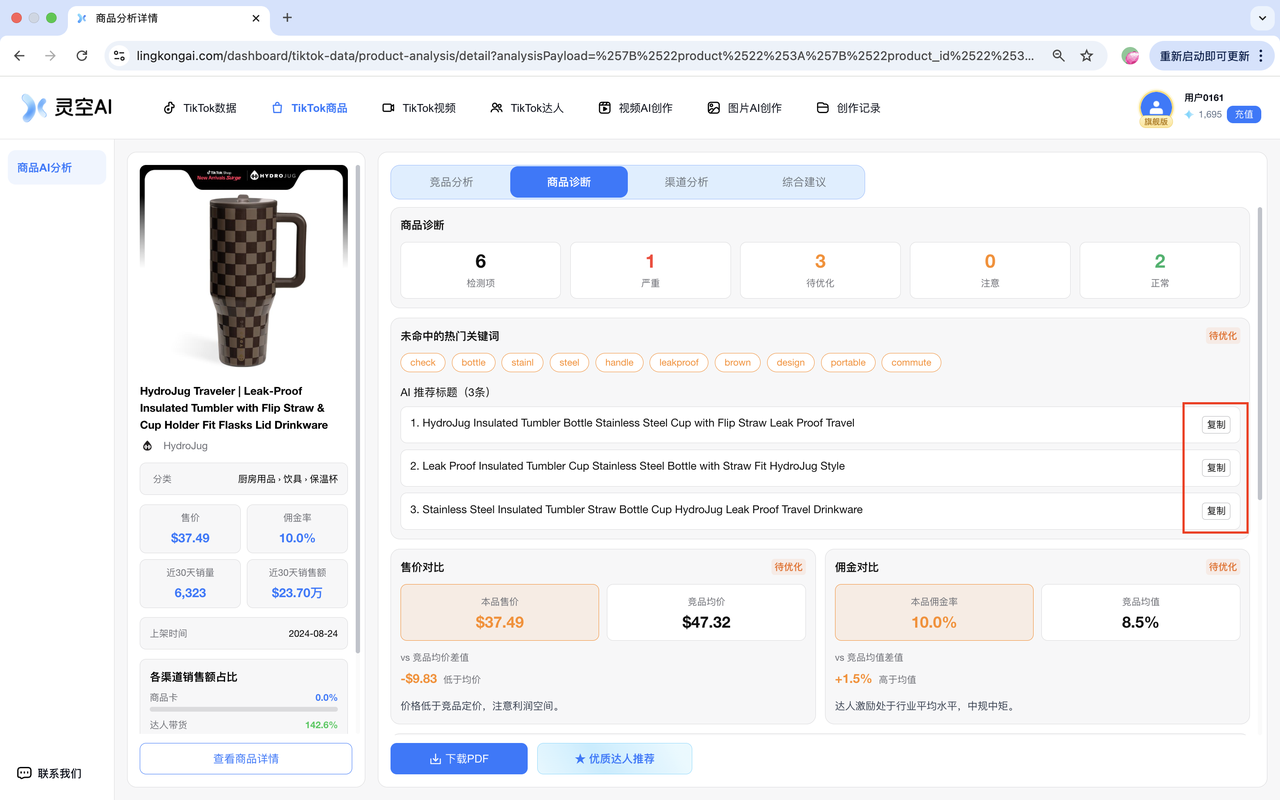Click the 下载PDF button
Viewport: 1280px width, 800px height.
click(x=459, y=759)
